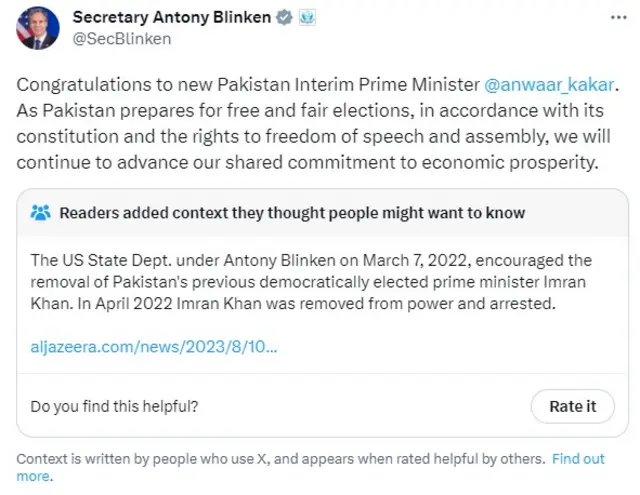Open the aljazeera.com news link
This screenshot has height=495, width=640.
click(155, 346)
